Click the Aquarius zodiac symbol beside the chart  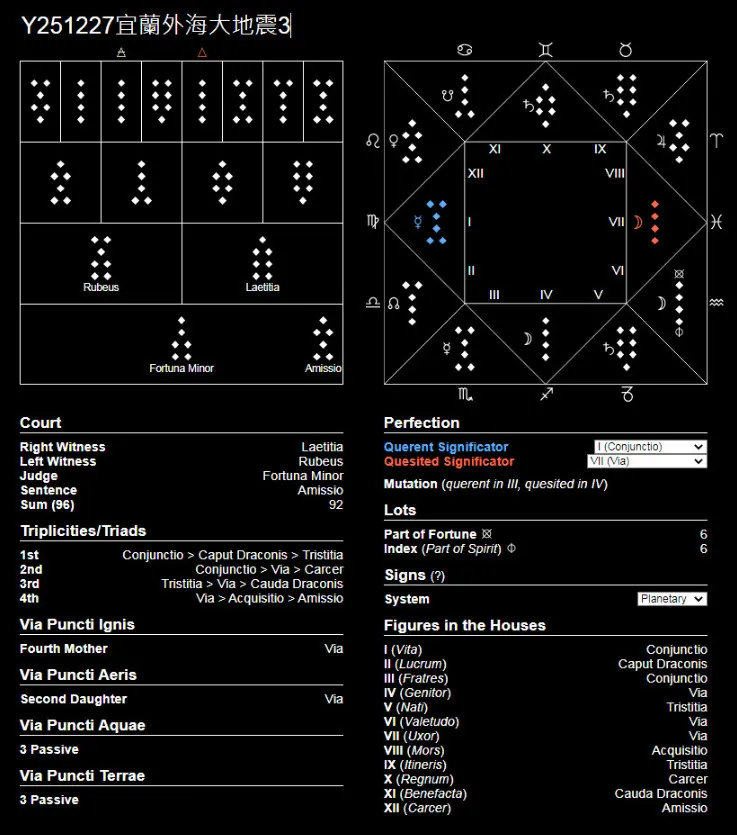(717, 302)
